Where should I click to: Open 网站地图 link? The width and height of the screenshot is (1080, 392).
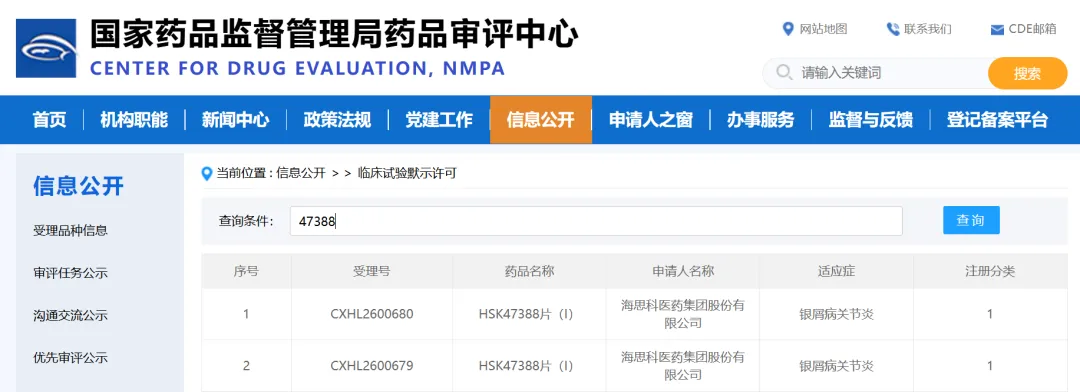click(x=823, y=29)
